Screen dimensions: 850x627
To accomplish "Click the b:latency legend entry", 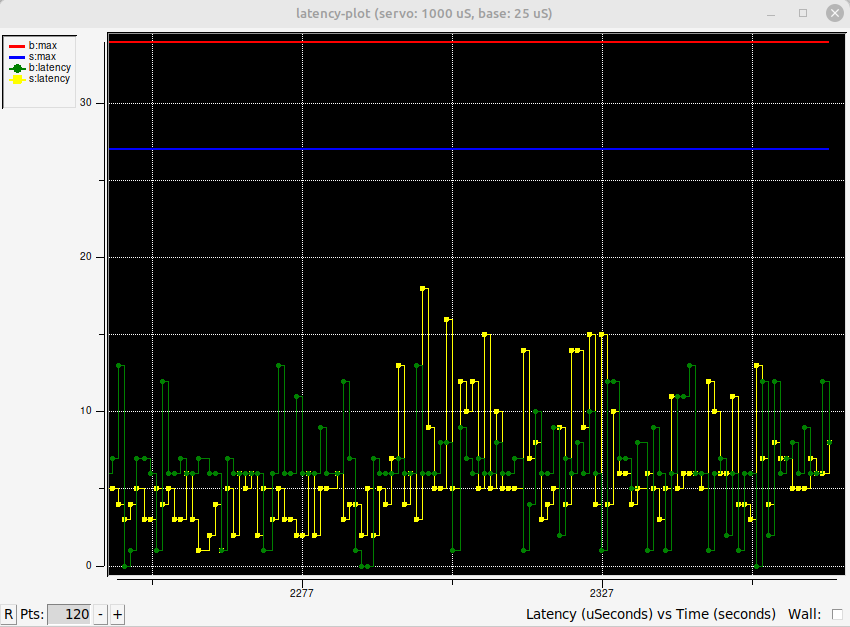I will point(40,68).
